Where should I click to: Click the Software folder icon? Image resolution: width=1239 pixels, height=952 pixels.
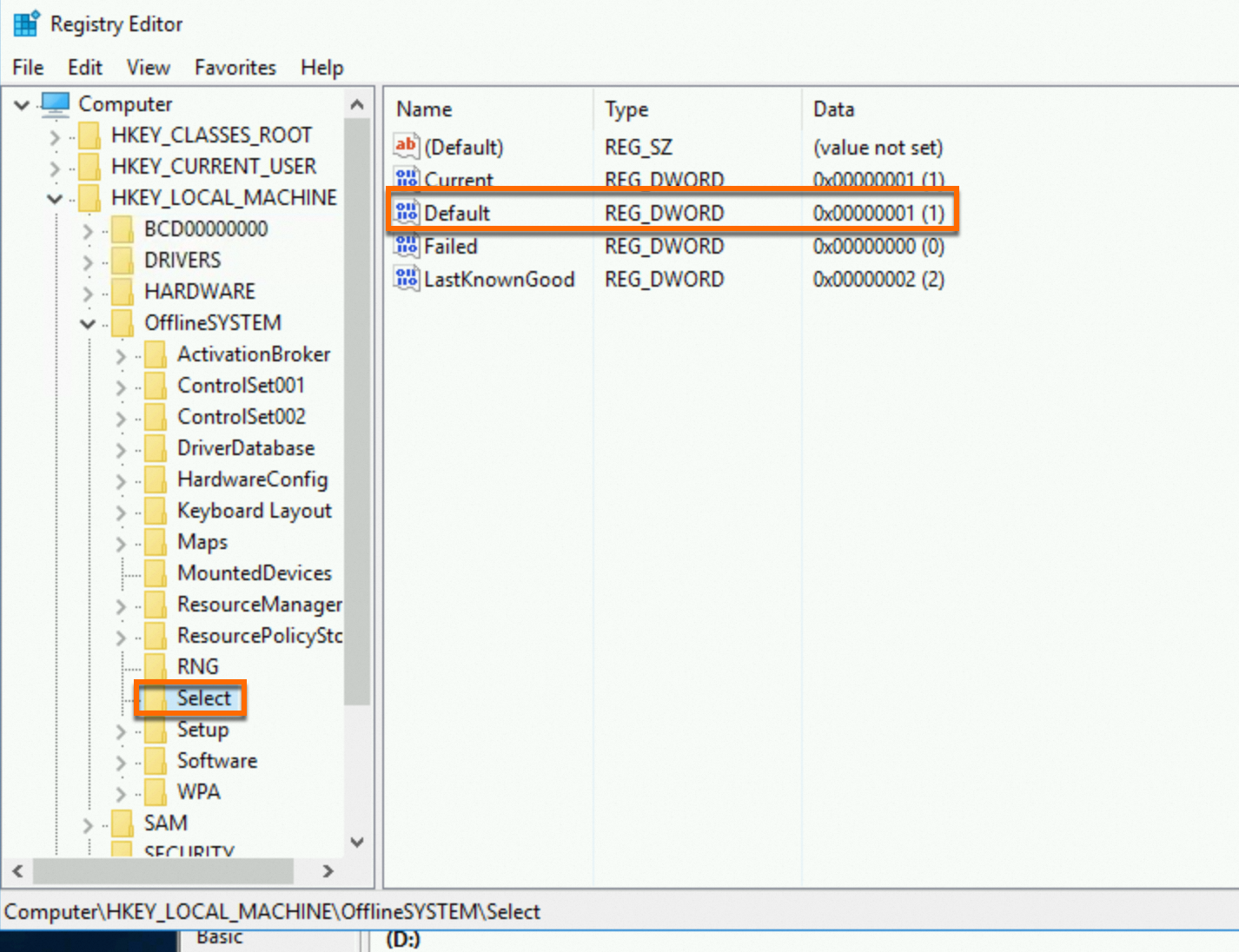tap(155, 761)
